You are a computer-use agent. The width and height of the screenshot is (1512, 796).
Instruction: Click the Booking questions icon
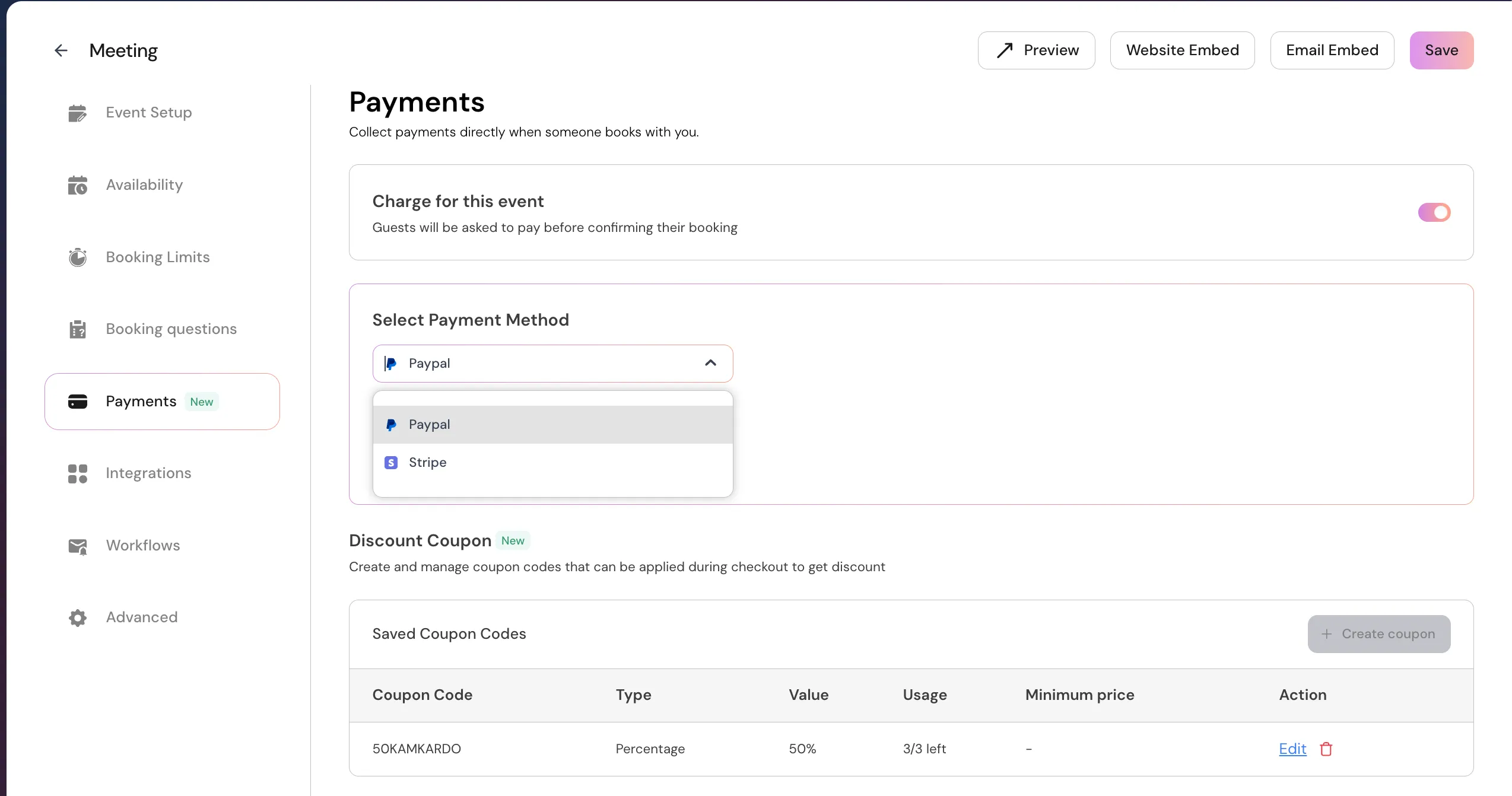click(x=77, y=329)
